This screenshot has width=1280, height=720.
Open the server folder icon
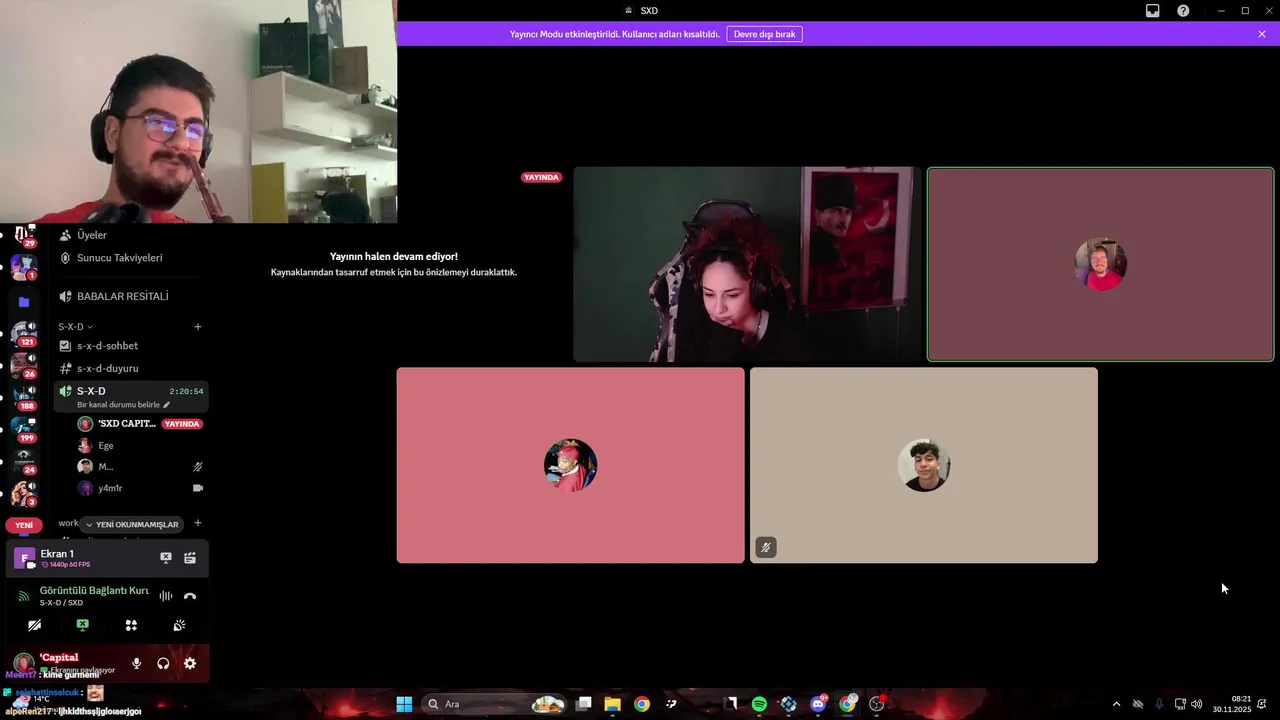[x=24, y=302]
